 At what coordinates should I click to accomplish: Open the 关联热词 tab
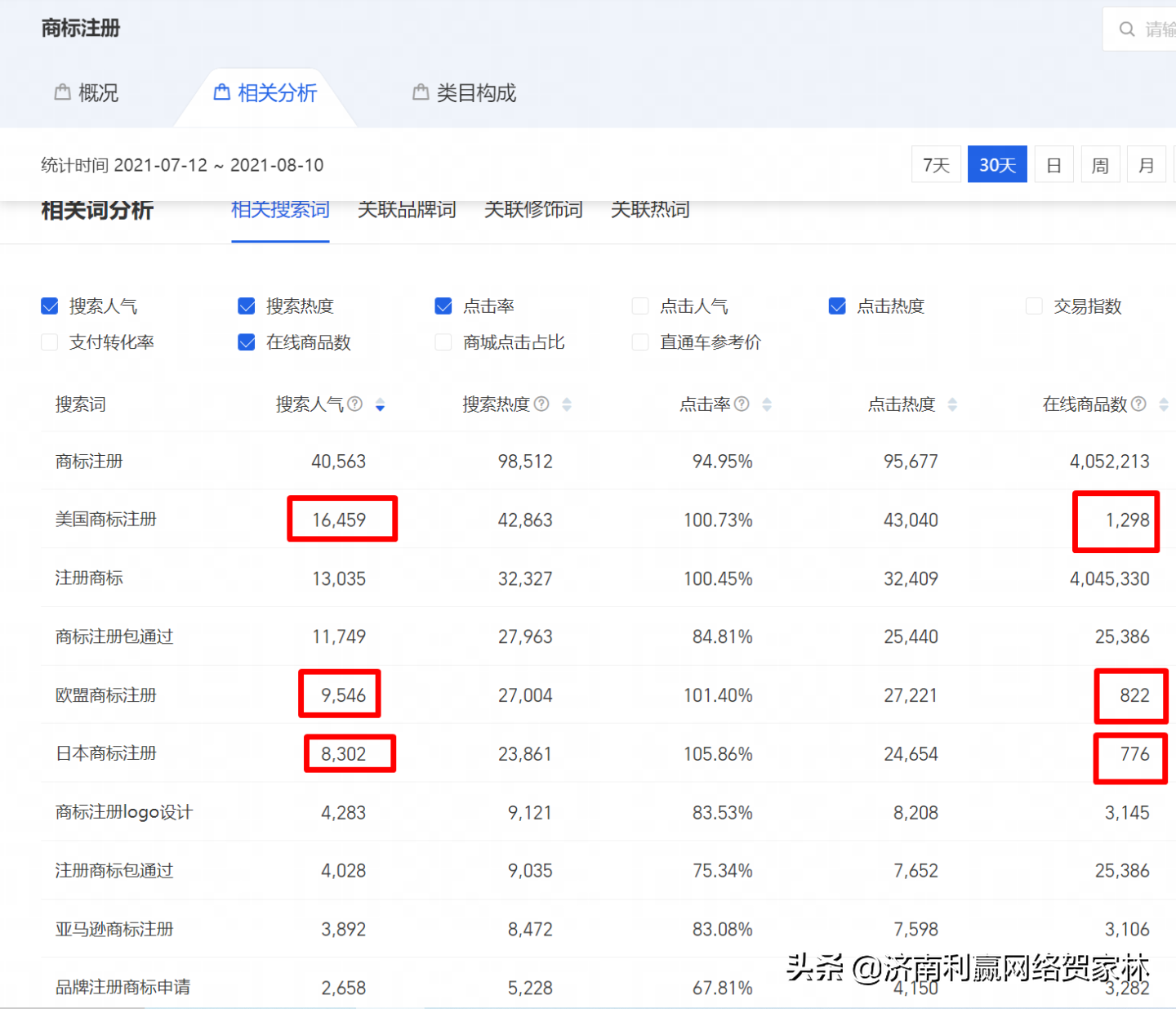(x=649, y=210)
